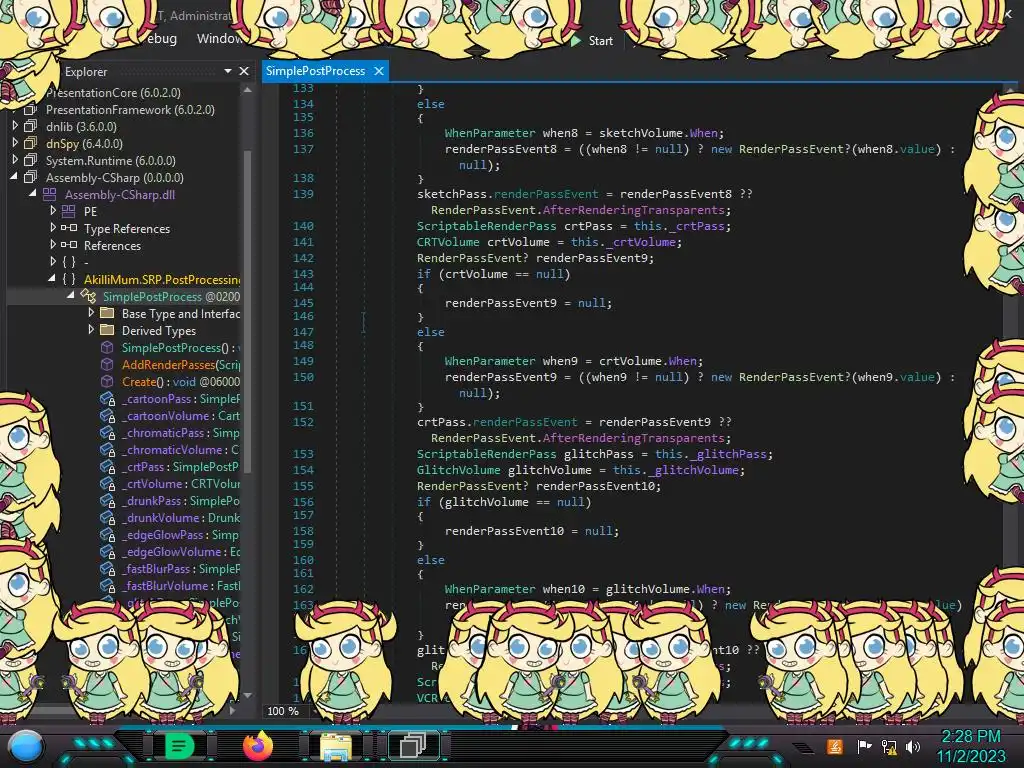The image size is (1024, 768).
Task: Open File Explorer from the taskbar
Action: (336, 746)
